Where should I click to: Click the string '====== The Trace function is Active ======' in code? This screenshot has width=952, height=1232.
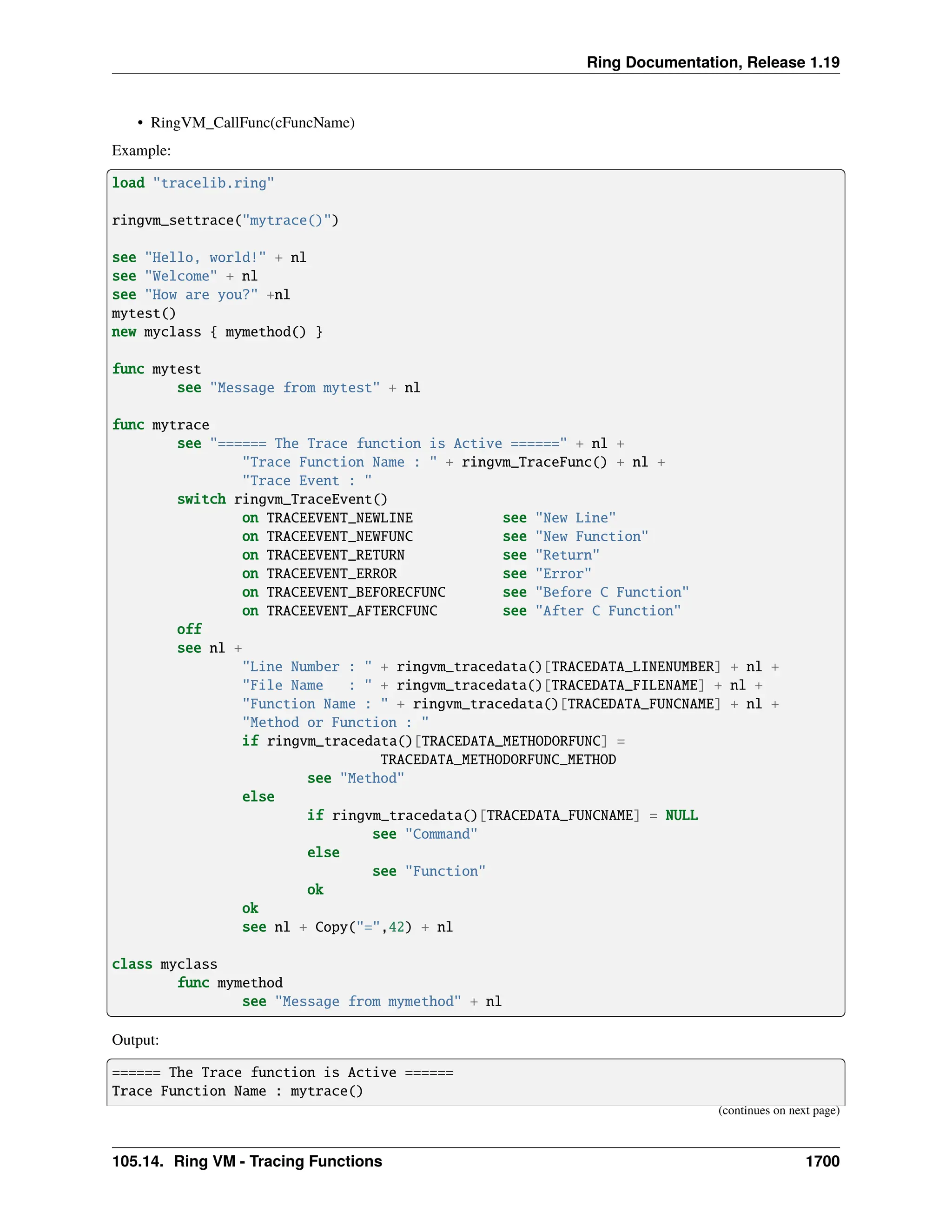pyautogui.click(x=389, y=444)
